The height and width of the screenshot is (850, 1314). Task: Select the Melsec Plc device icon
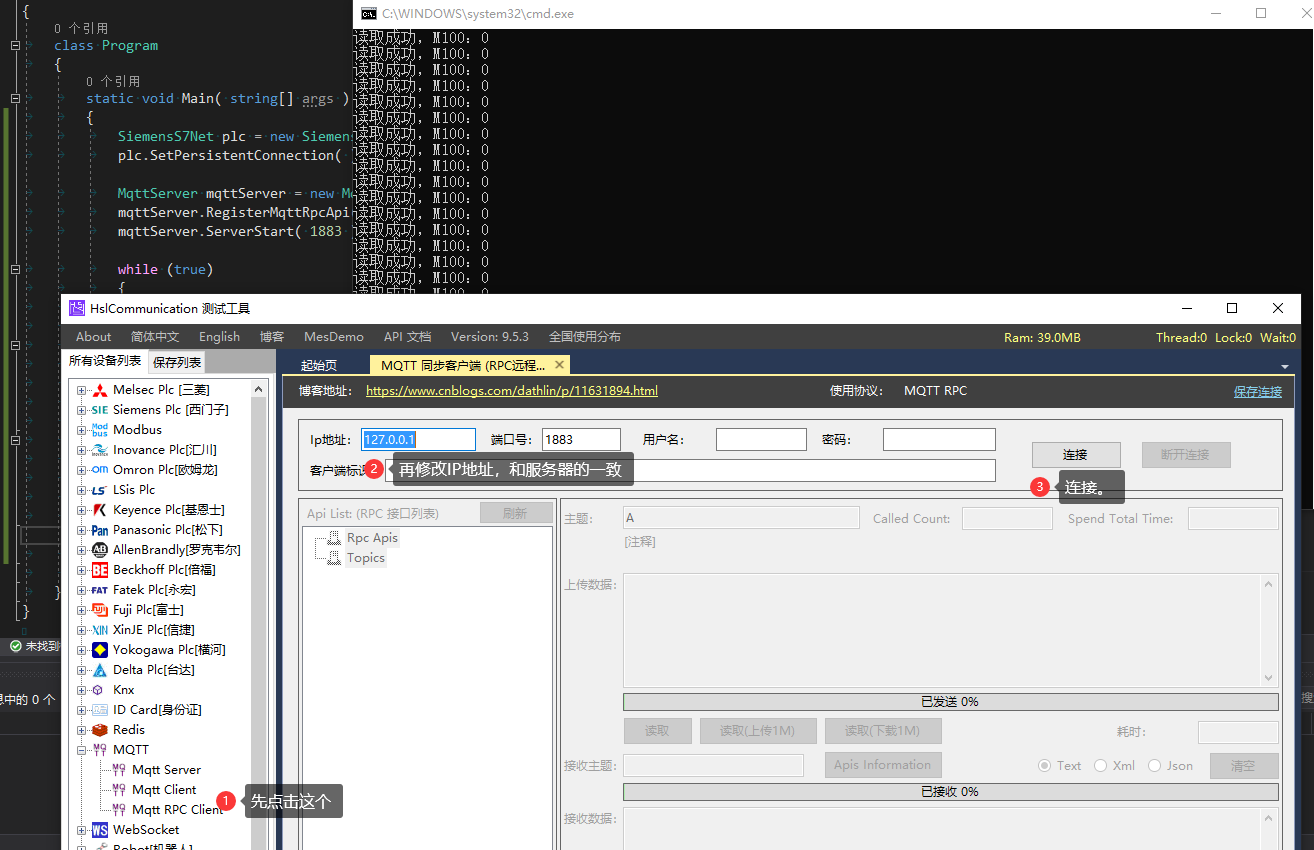click(100, 389)
